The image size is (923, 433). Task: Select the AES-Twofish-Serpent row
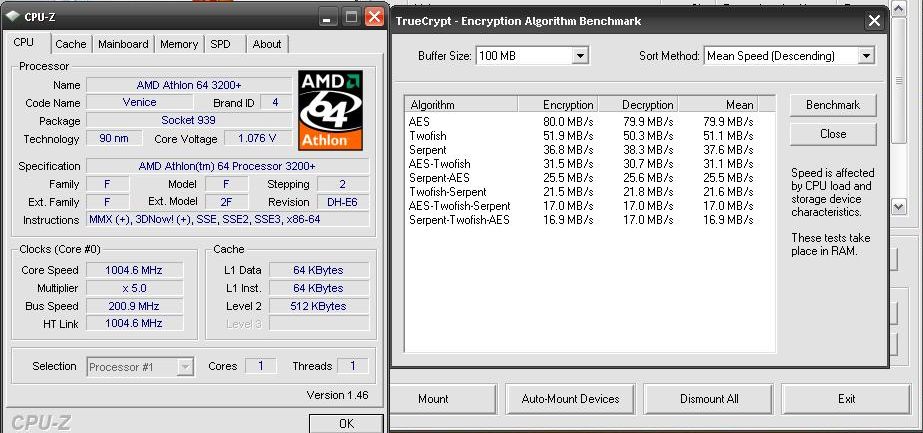(582, 206)
